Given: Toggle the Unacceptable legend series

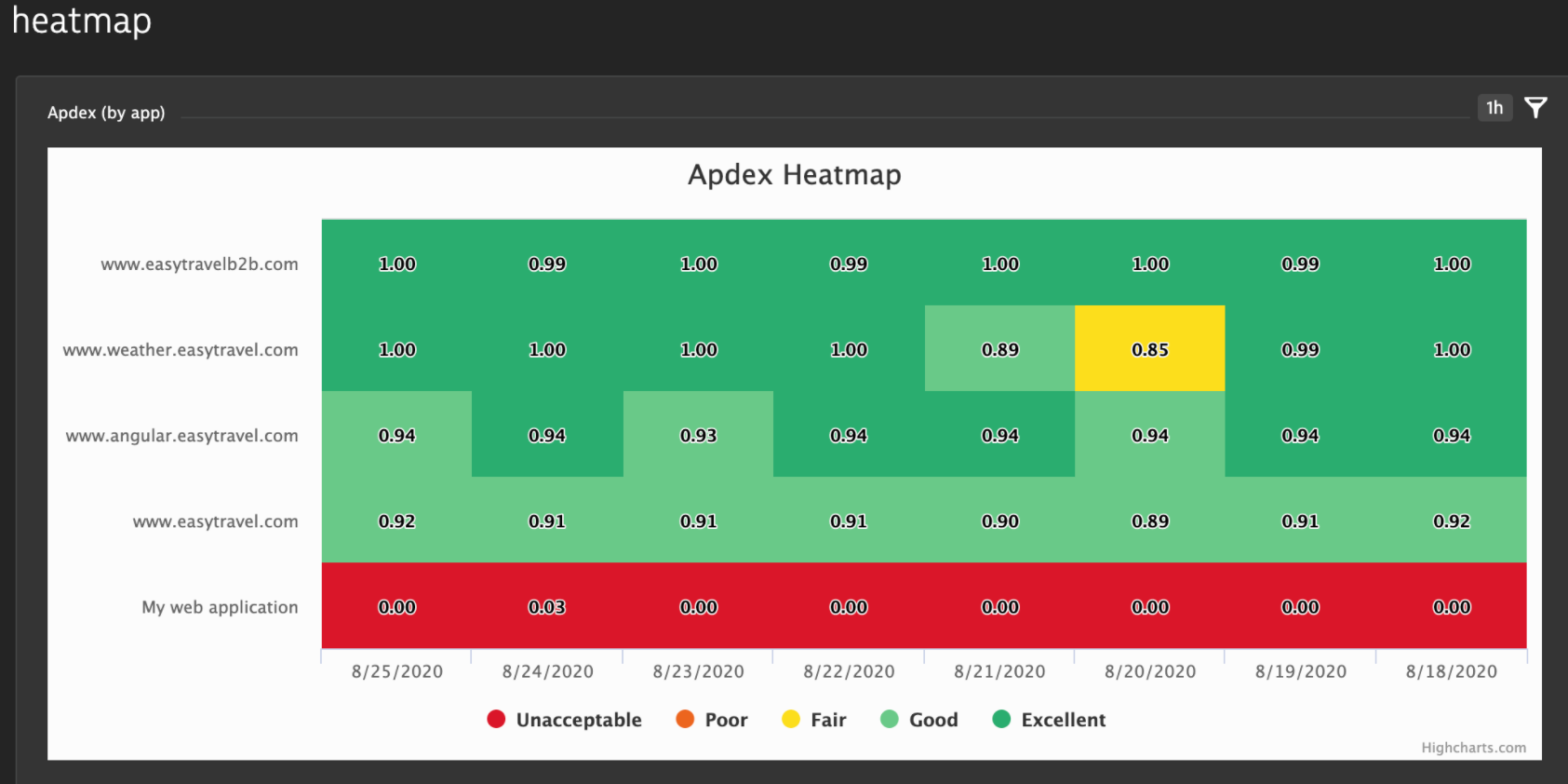Looking at the screenshot, I should pyautogui.click(x=578, y=720).
